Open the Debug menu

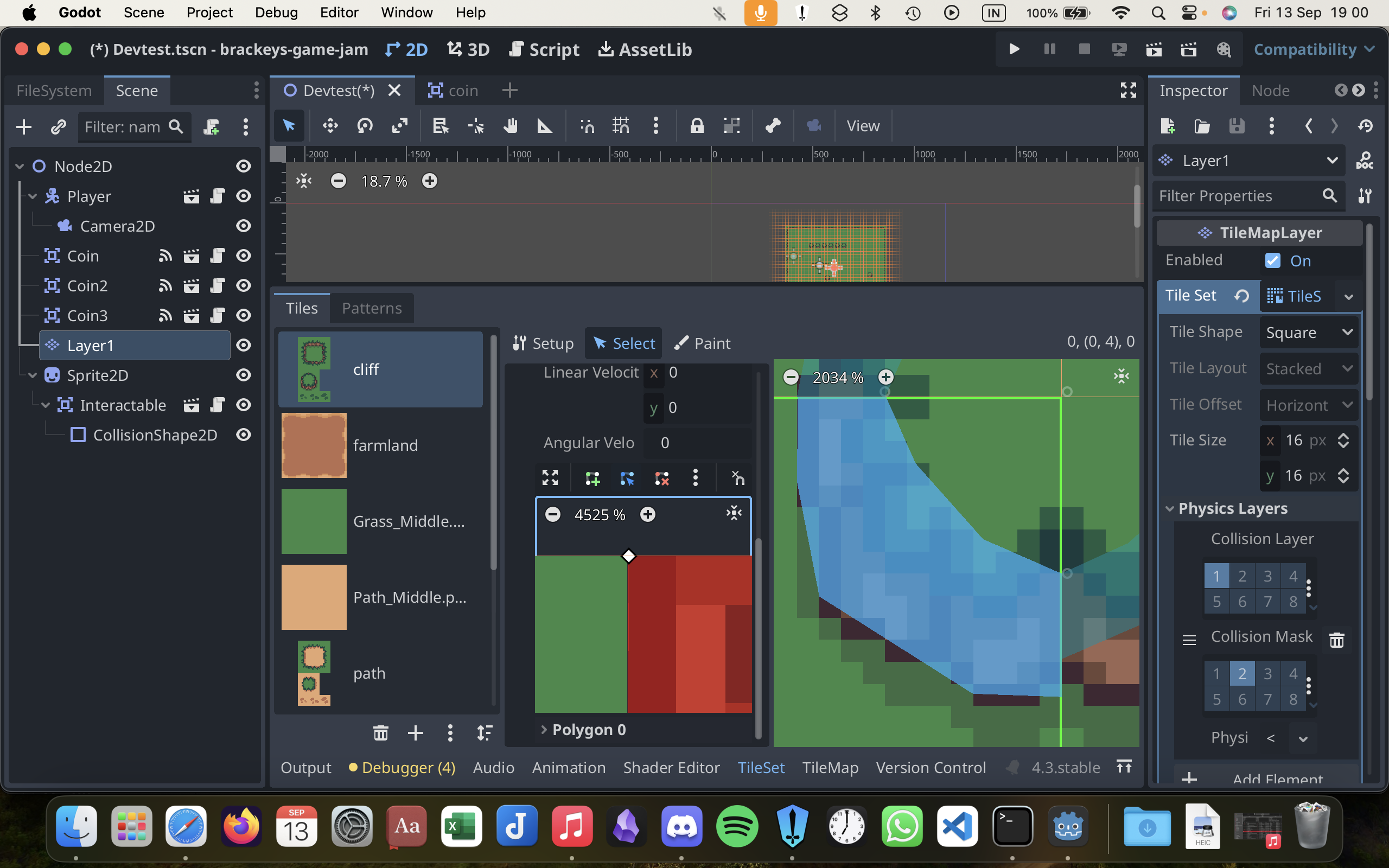[x=276, y=12]
